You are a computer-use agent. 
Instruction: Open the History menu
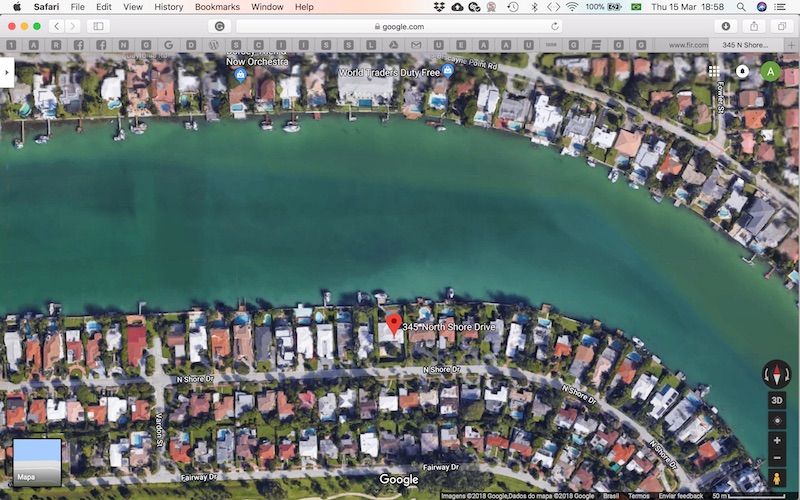169,7
